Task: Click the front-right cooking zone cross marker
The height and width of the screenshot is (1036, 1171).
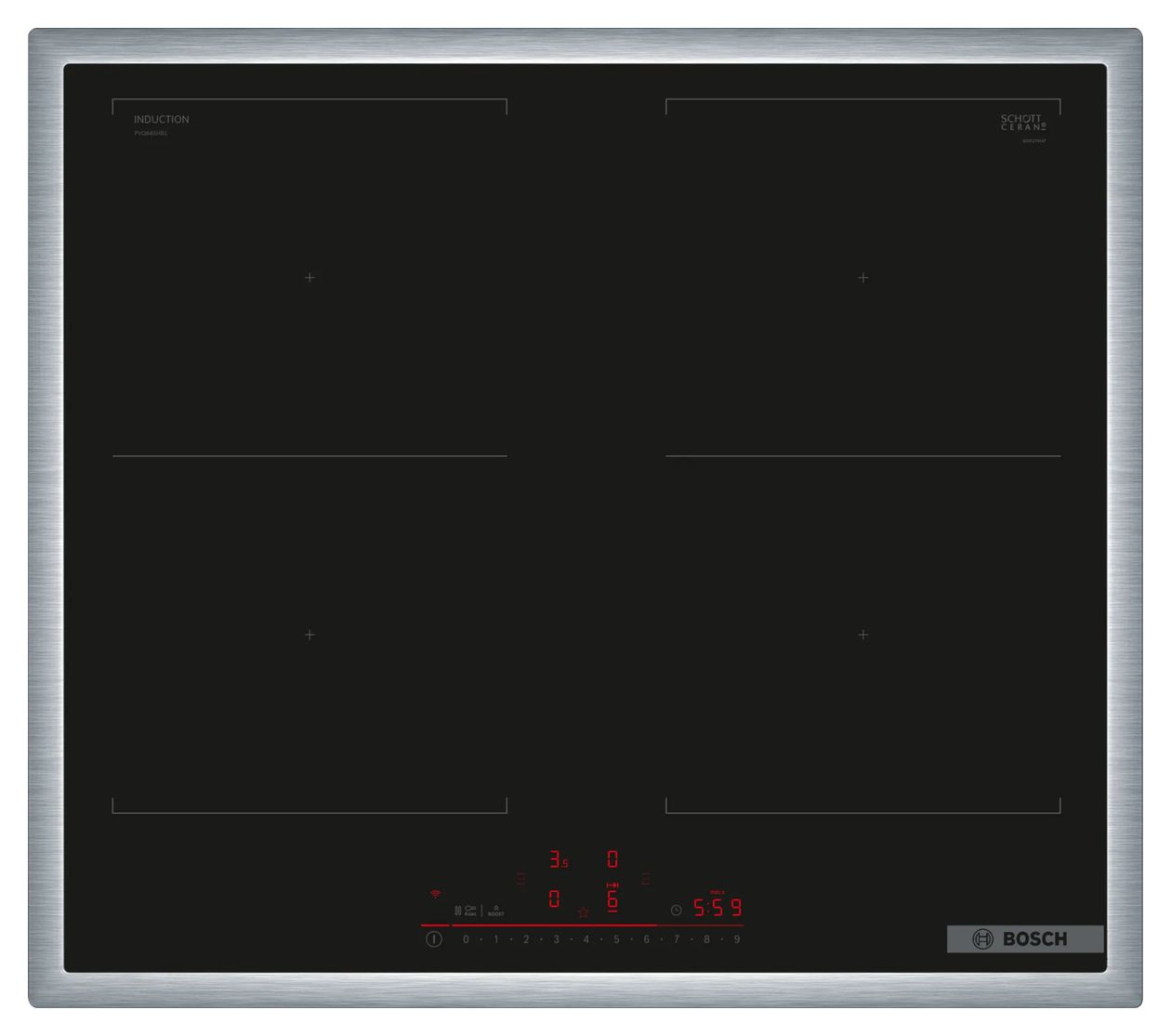Action: point(863,635)
